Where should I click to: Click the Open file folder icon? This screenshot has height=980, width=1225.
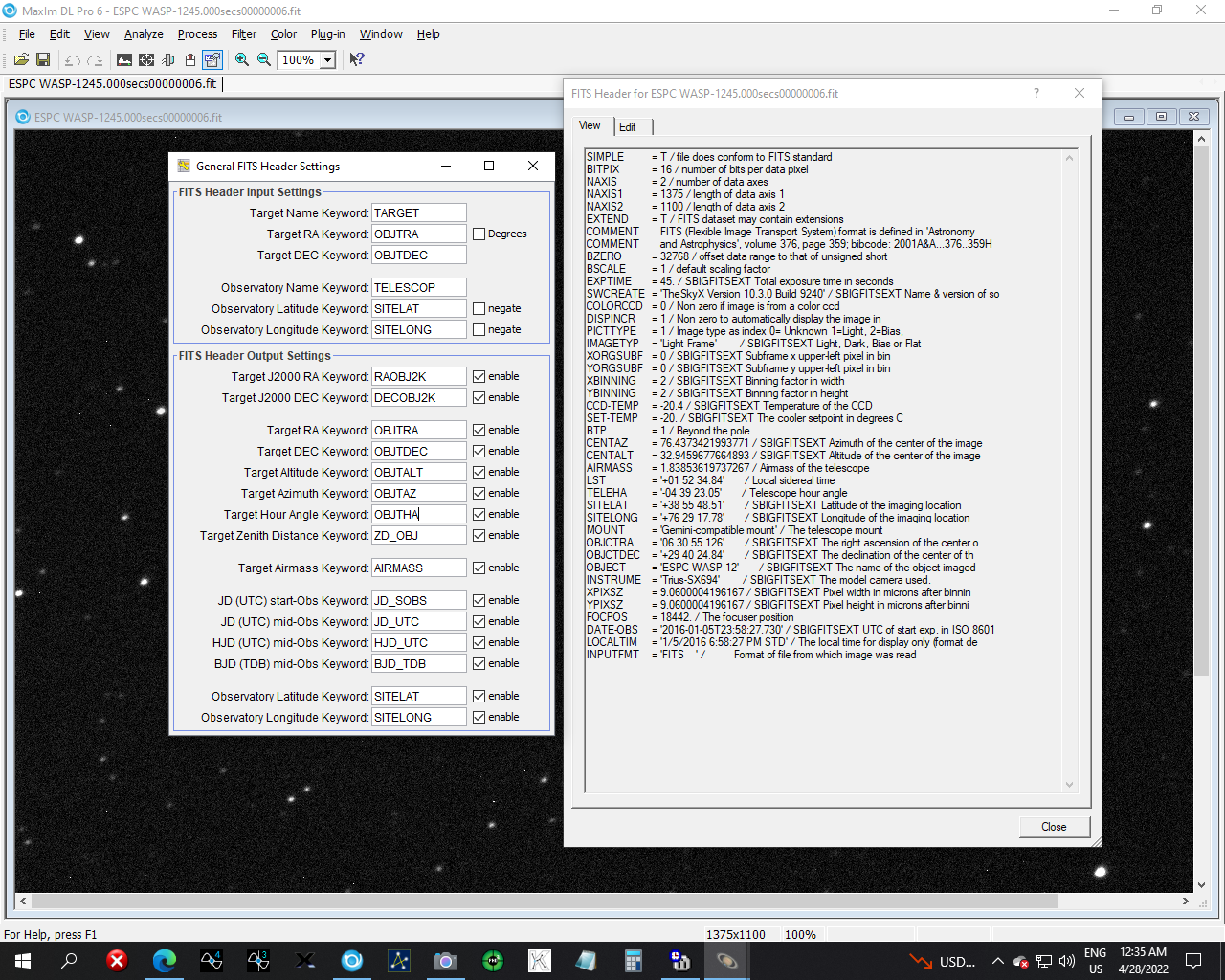[x=21, y=59]
